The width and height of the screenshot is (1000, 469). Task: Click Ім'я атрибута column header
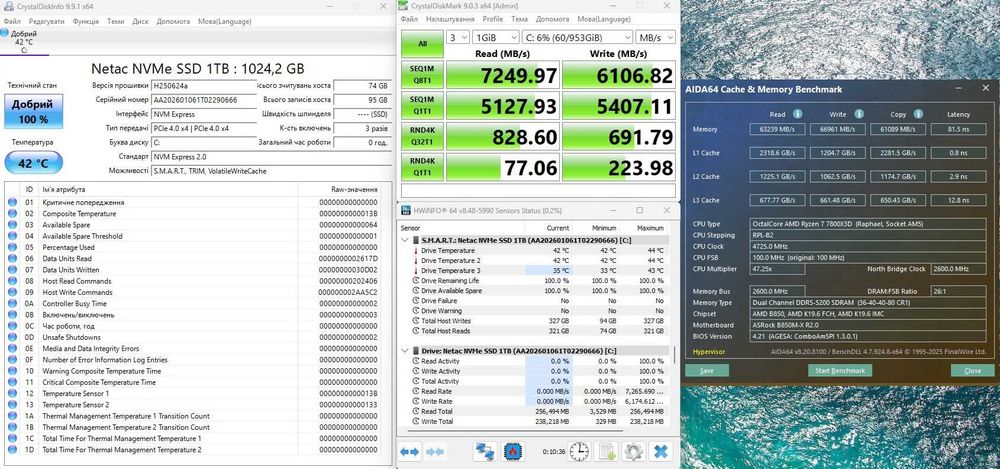click(x=168, y=190)
